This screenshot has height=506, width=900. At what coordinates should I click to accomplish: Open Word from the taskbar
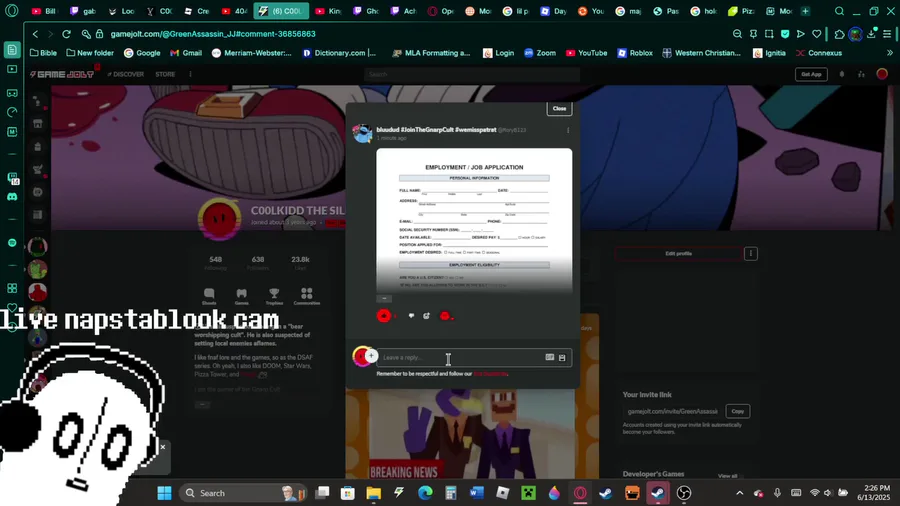tap(476, 493)
